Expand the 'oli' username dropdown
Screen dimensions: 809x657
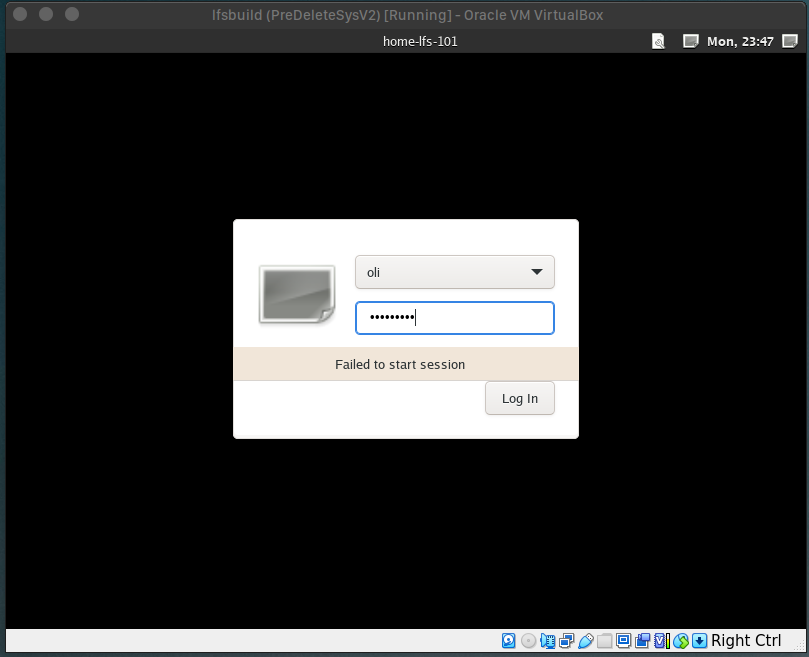click(x=455, y=272)
